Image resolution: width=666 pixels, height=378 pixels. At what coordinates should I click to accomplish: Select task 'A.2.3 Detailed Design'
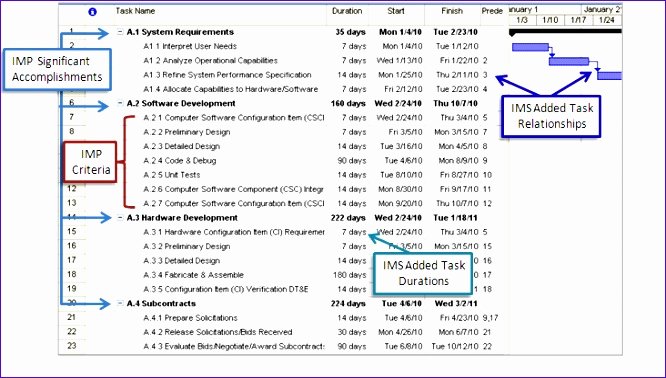[181, 147]
